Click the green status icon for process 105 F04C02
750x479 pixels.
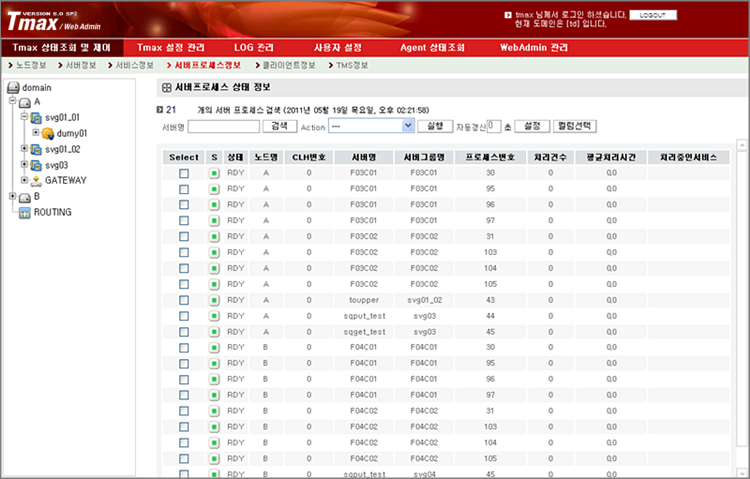point(214,459)
